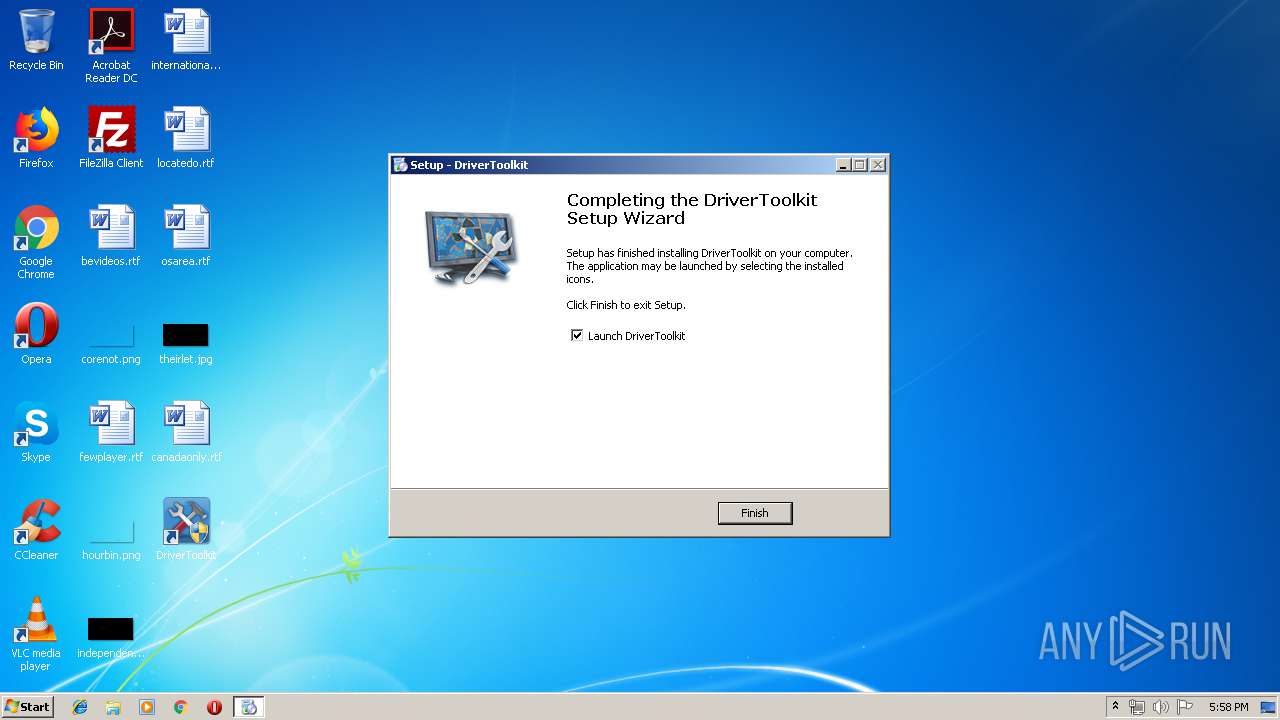Launch Opera from the taskbar
The image size is (1280, 720).
[214, 707]
